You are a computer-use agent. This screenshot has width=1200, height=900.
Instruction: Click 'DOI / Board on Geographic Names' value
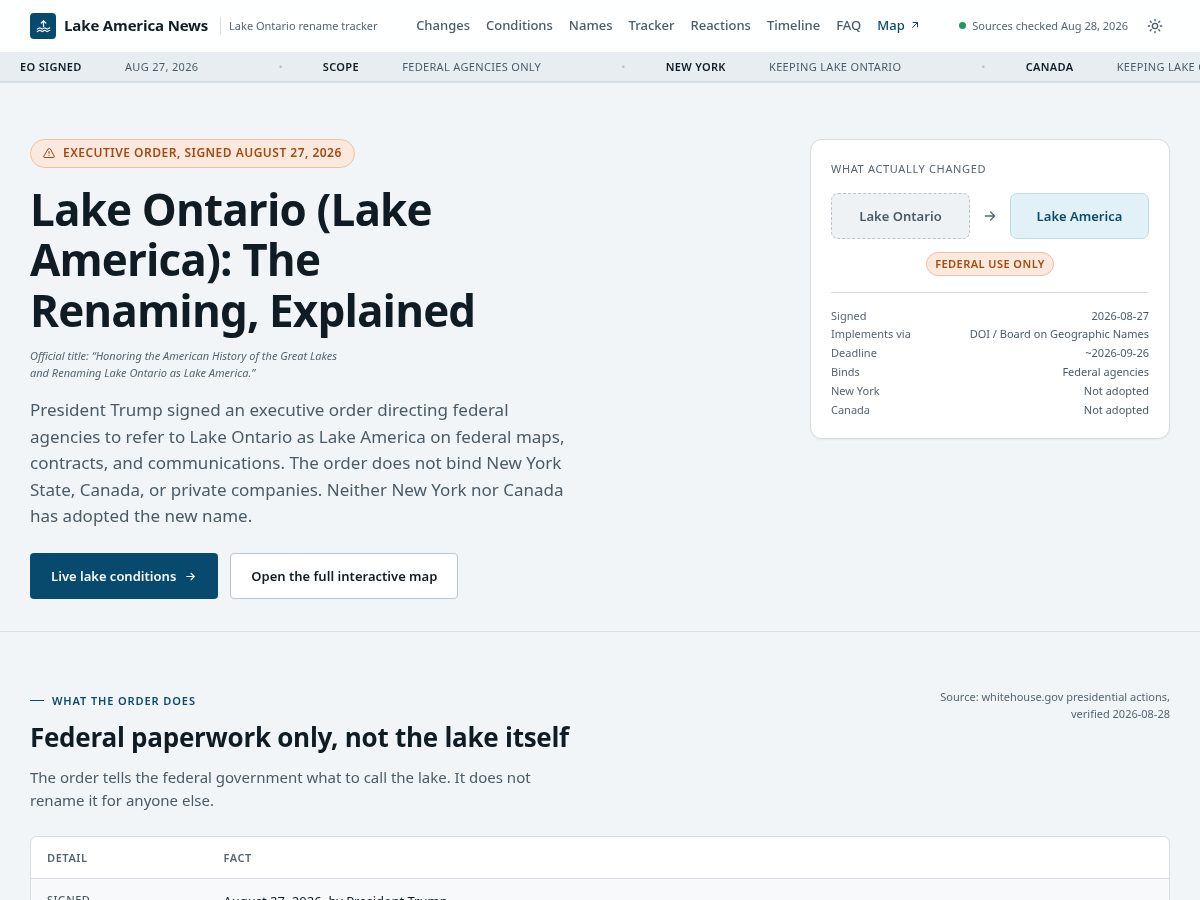[1059, 334]
